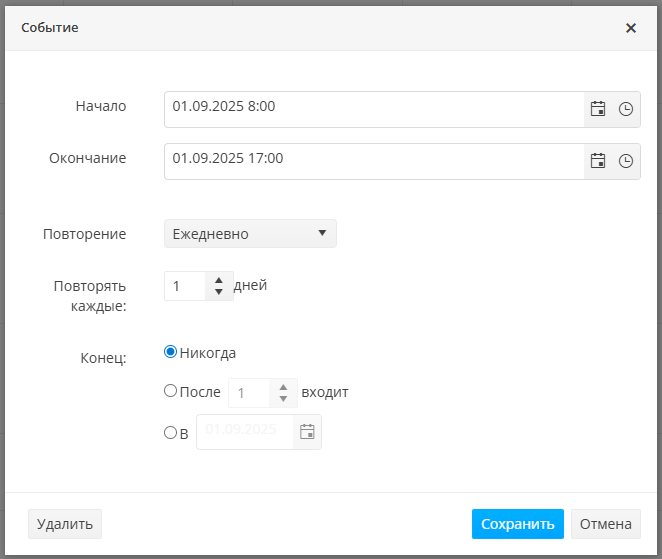The width and height of the screenshot is (662, 559).
Task: Expand the Повторение dropdown list
Action: pyautogui.click(x=250, y=234)
